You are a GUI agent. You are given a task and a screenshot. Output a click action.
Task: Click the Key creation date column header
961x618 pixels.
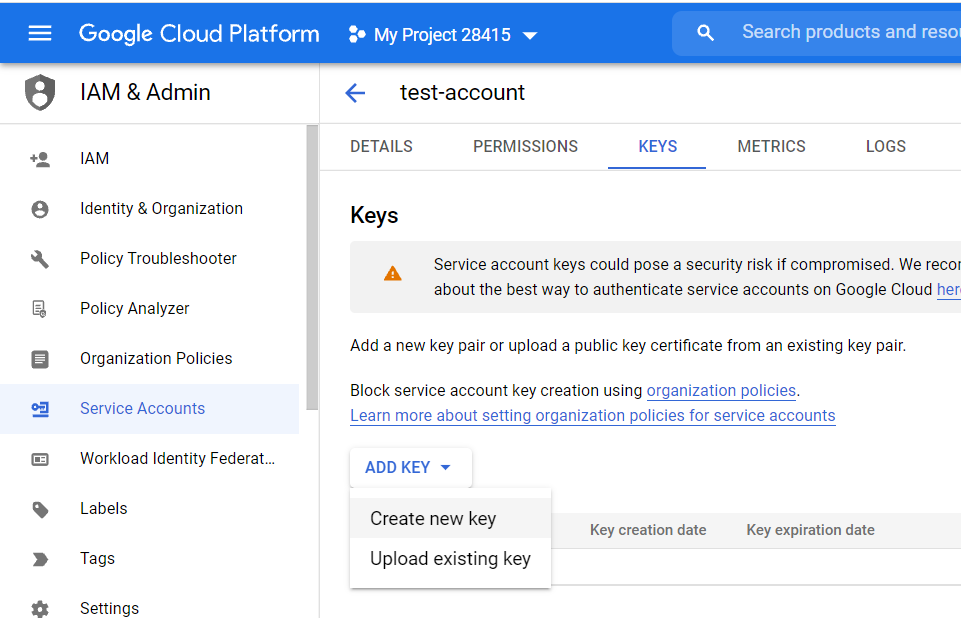click(x=648, y=530)
